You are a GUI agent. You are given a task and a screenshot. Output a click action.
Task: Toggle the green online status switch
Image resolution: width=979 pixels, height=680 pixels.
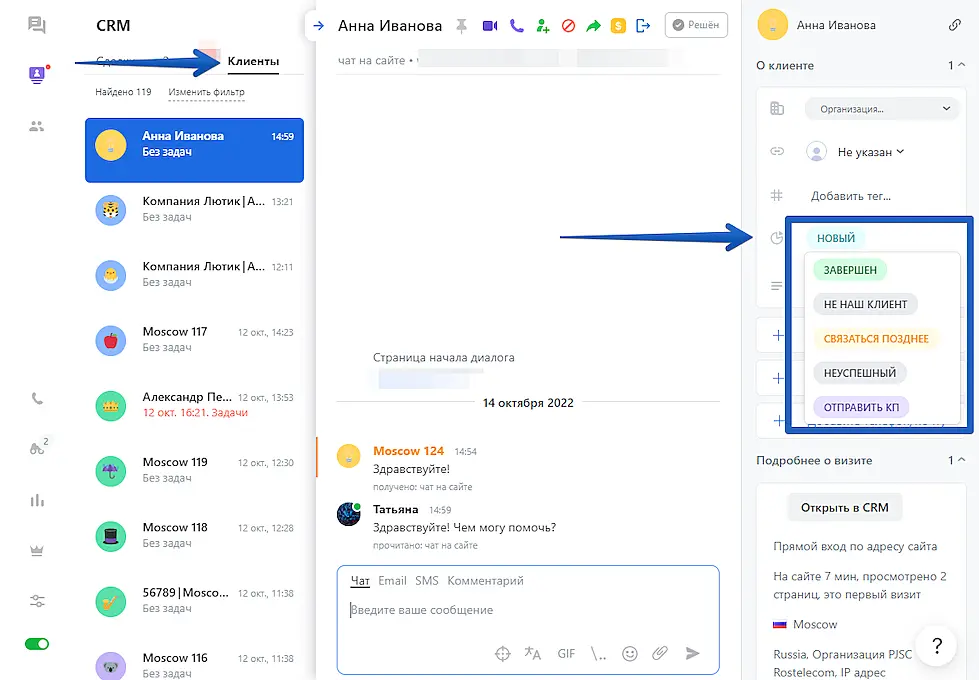[x=37, y=644]
